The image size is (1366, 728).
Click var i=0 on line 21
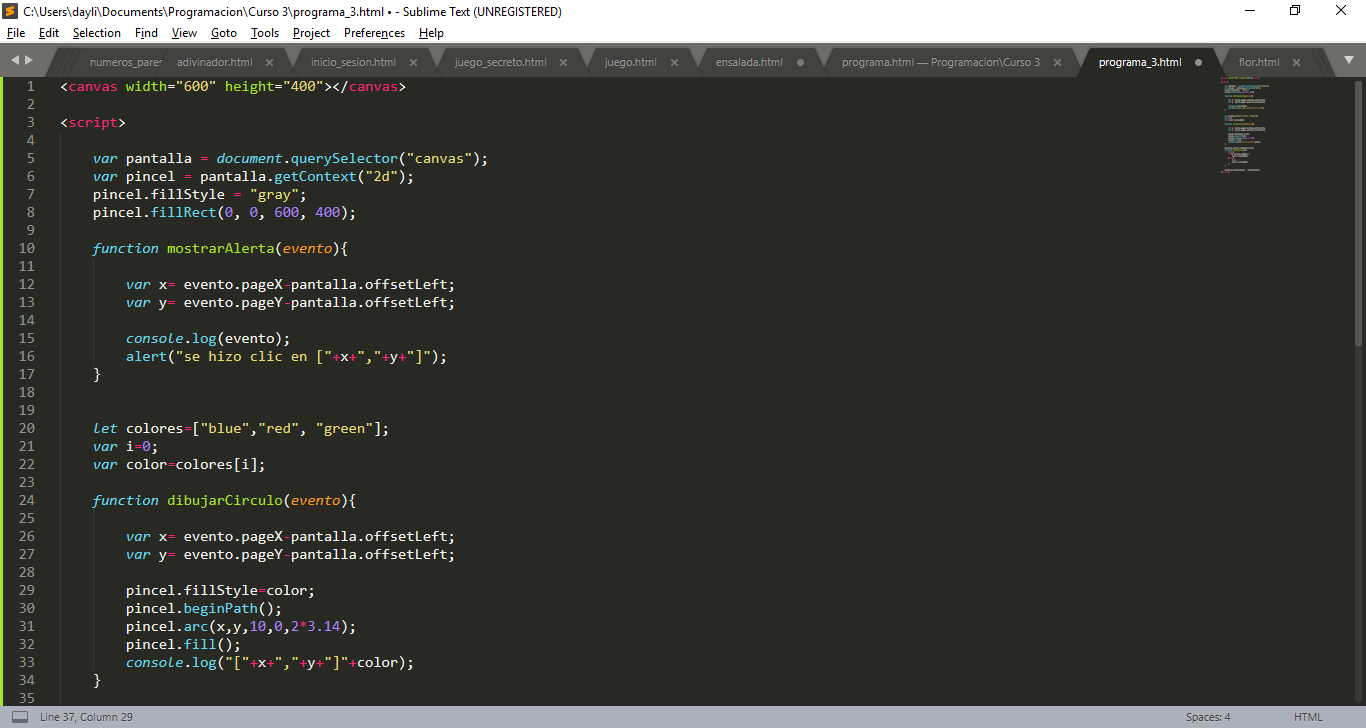tap(126, 446)
